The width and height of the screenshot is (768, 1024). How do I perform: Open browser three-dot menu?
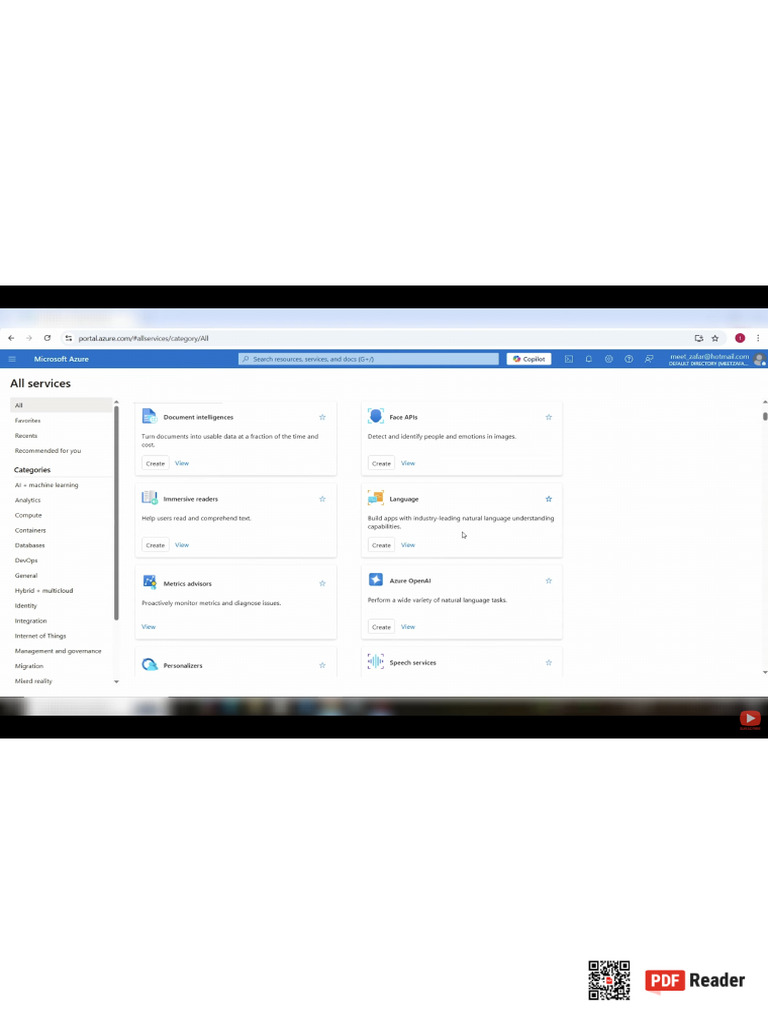click(x=758, y=338)
